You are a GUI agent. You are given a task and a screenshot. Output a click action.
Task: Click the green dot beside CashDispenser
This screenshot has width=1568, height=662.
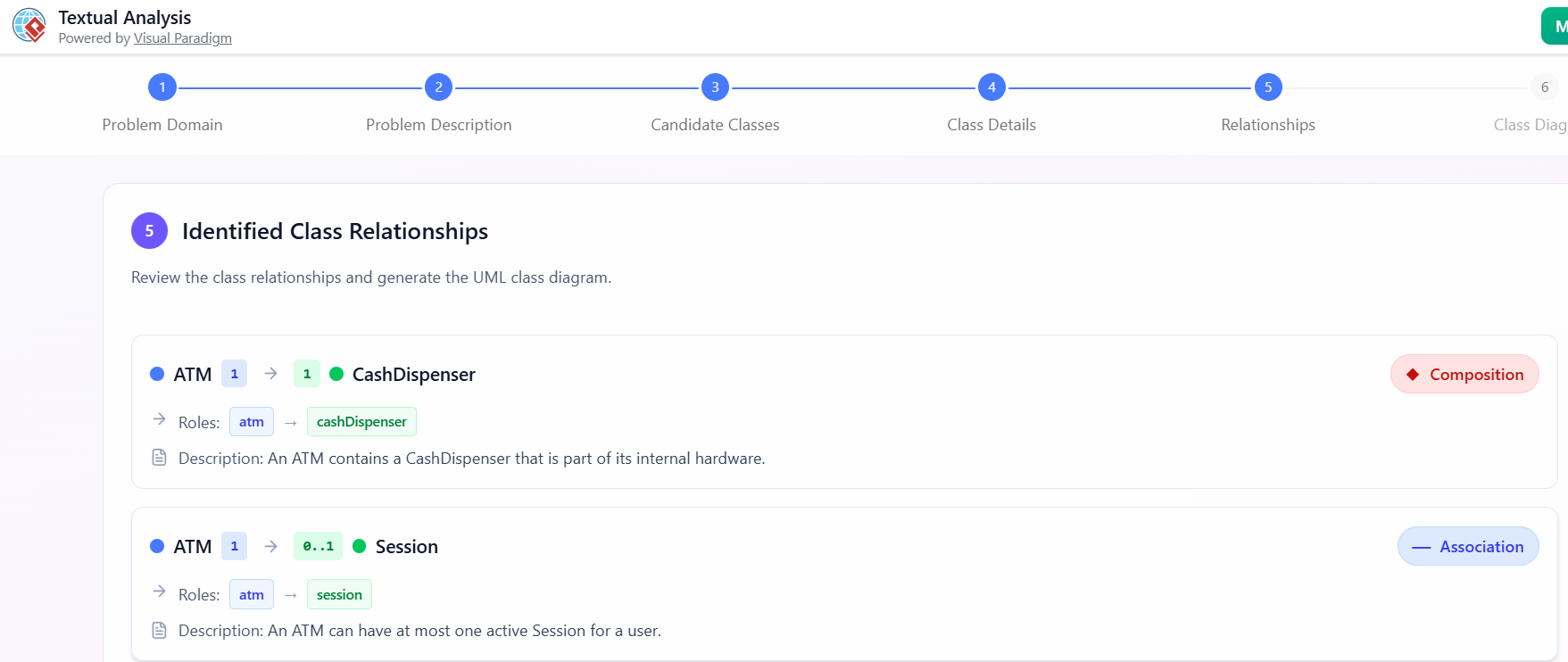[336, 375]
